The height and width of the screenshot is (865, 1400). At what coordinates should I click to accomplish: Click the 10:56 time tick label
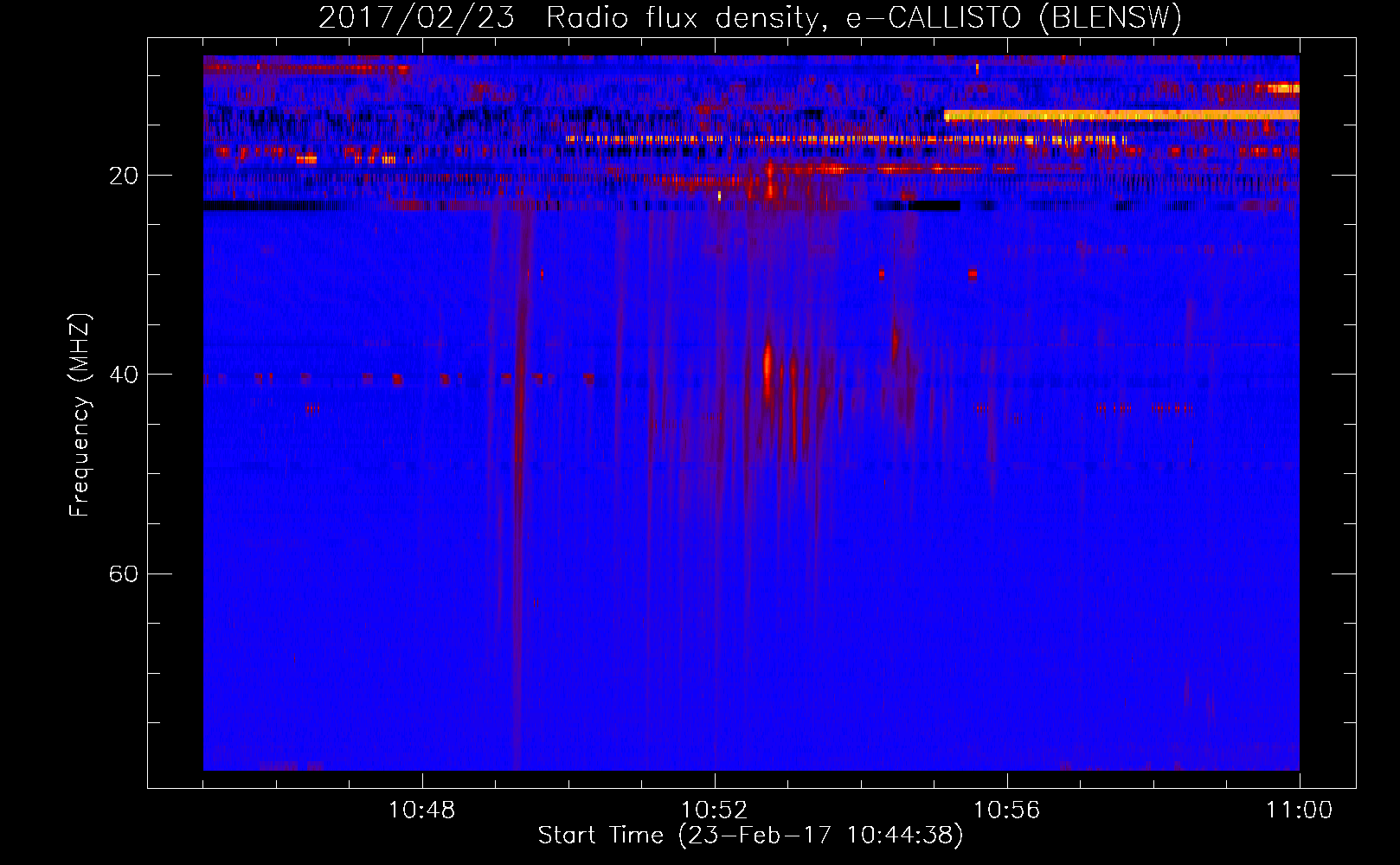click(x=1007, y=810)
